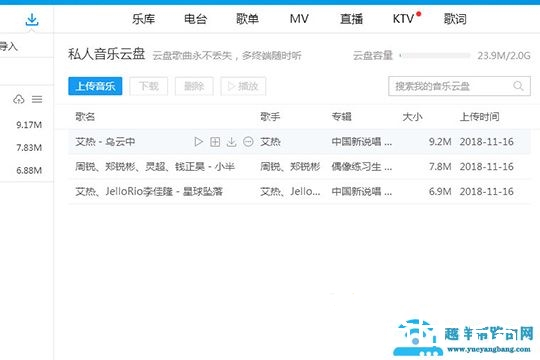
Task: Click the 7.8M size value
Action: click(x=440, y=166)
